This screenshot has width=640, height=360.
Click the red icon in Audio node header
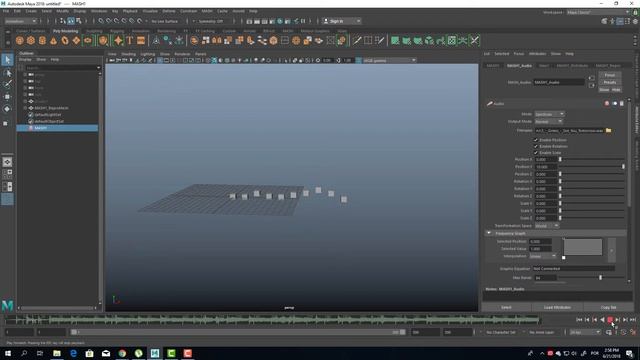click(x=607, y=104)
